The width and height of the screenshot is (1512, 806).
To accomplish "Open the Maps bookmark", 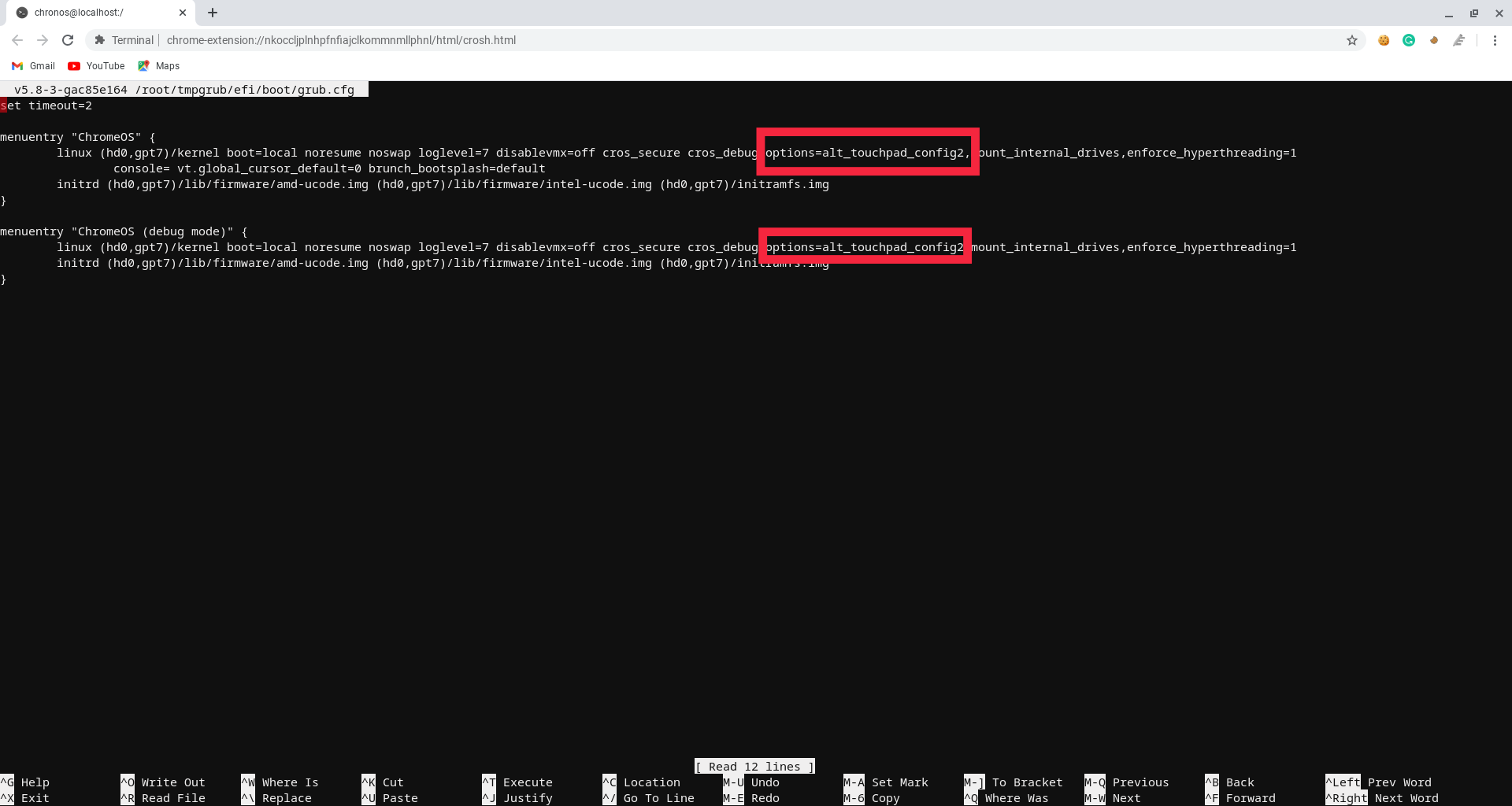I will [158, 66].
